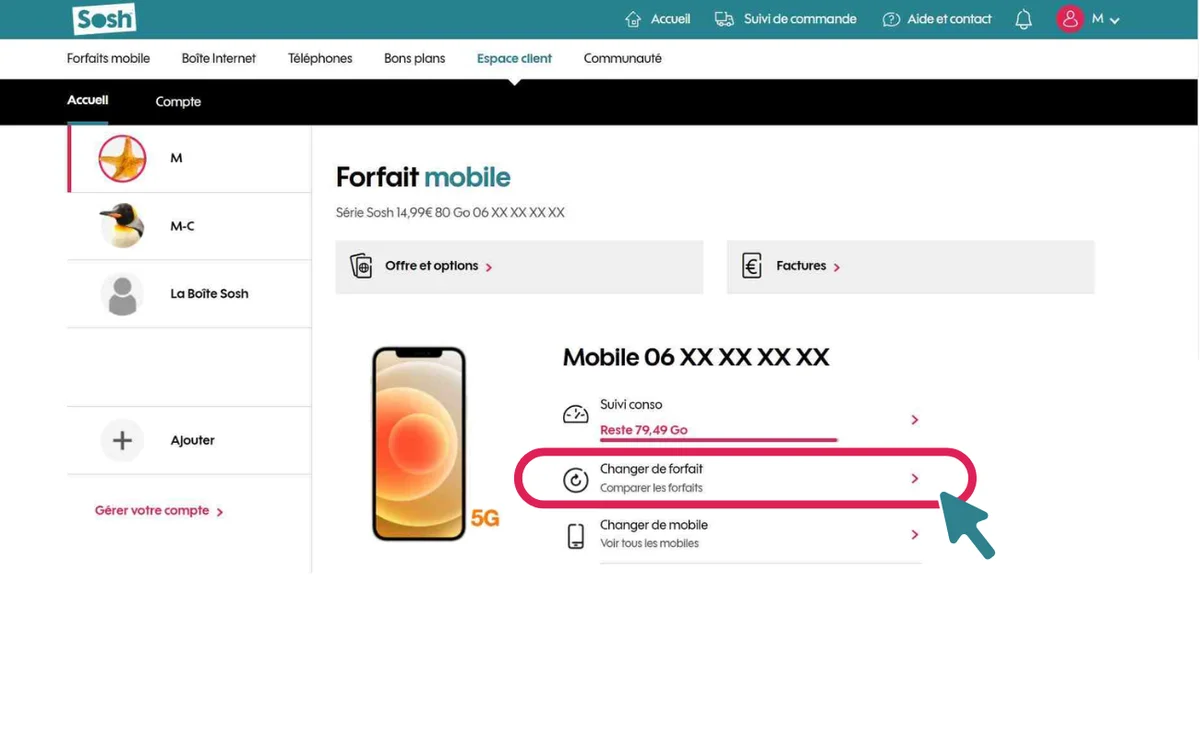Click the Forfait mobile heading
This screenshot has height=738, width=1200.
[x=423, y=177]
